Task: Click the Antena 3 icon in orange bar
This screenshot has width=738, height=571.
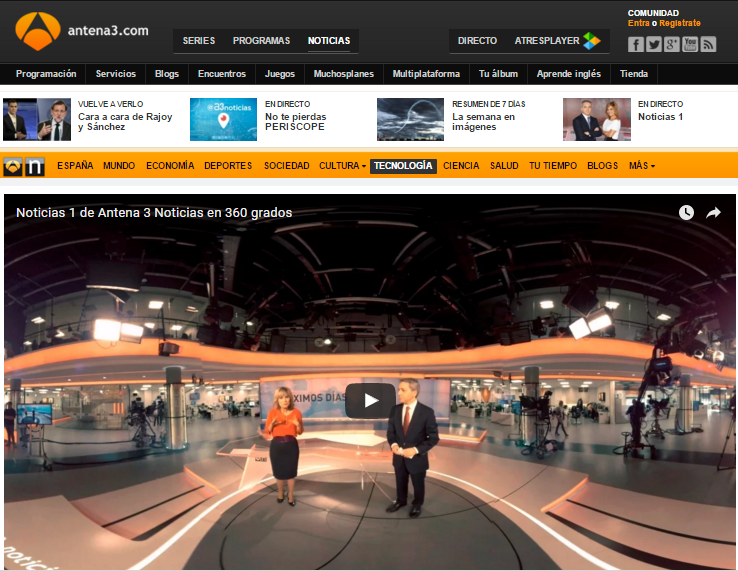Action: pyautogui.click(x=13, y=167)
